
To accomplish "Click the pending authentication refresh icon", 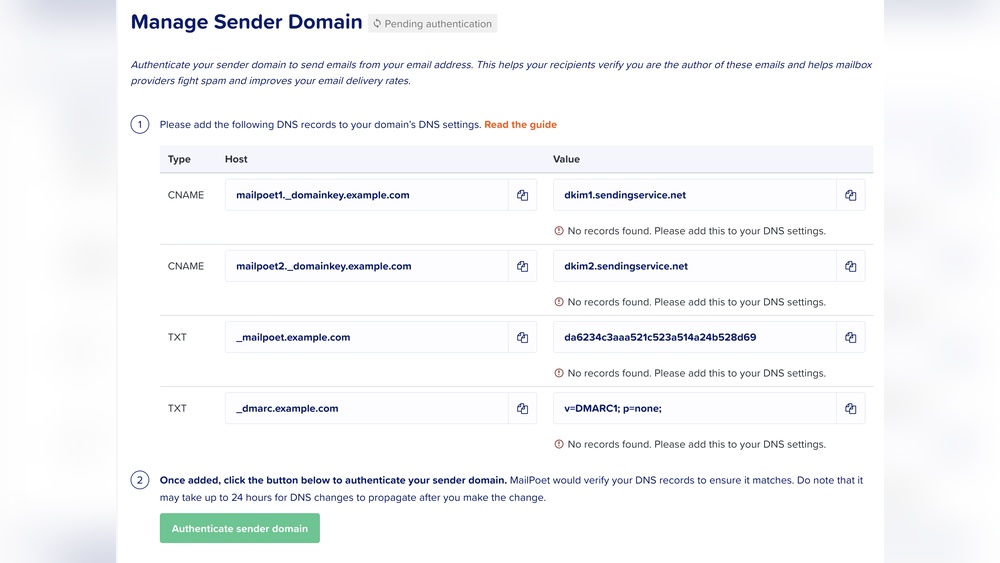I will pos(377,24).
